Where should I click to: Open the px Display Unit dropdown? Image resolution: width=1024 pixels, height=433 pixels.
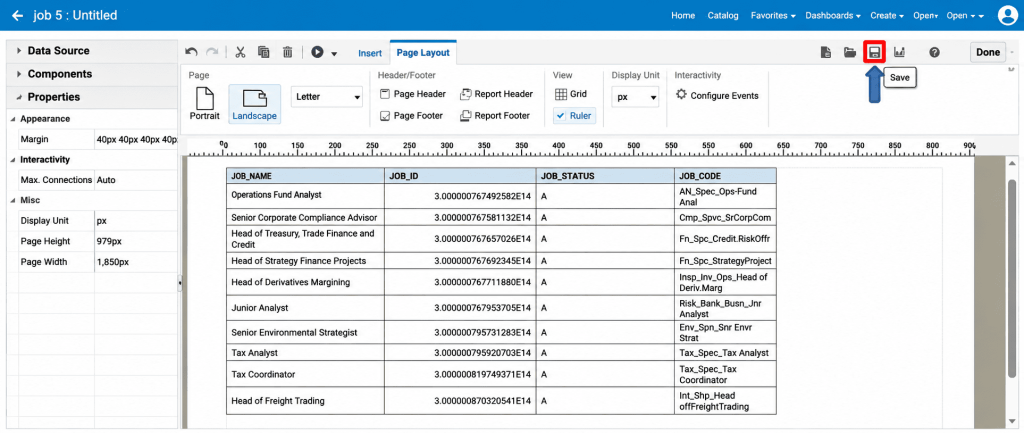pyautogui.click(x=635, y=97)
